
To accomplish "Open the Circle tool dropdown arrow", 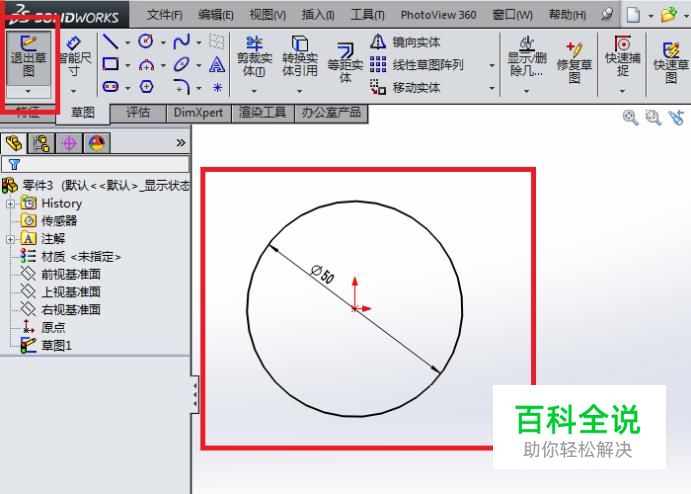I will point(163,43).
